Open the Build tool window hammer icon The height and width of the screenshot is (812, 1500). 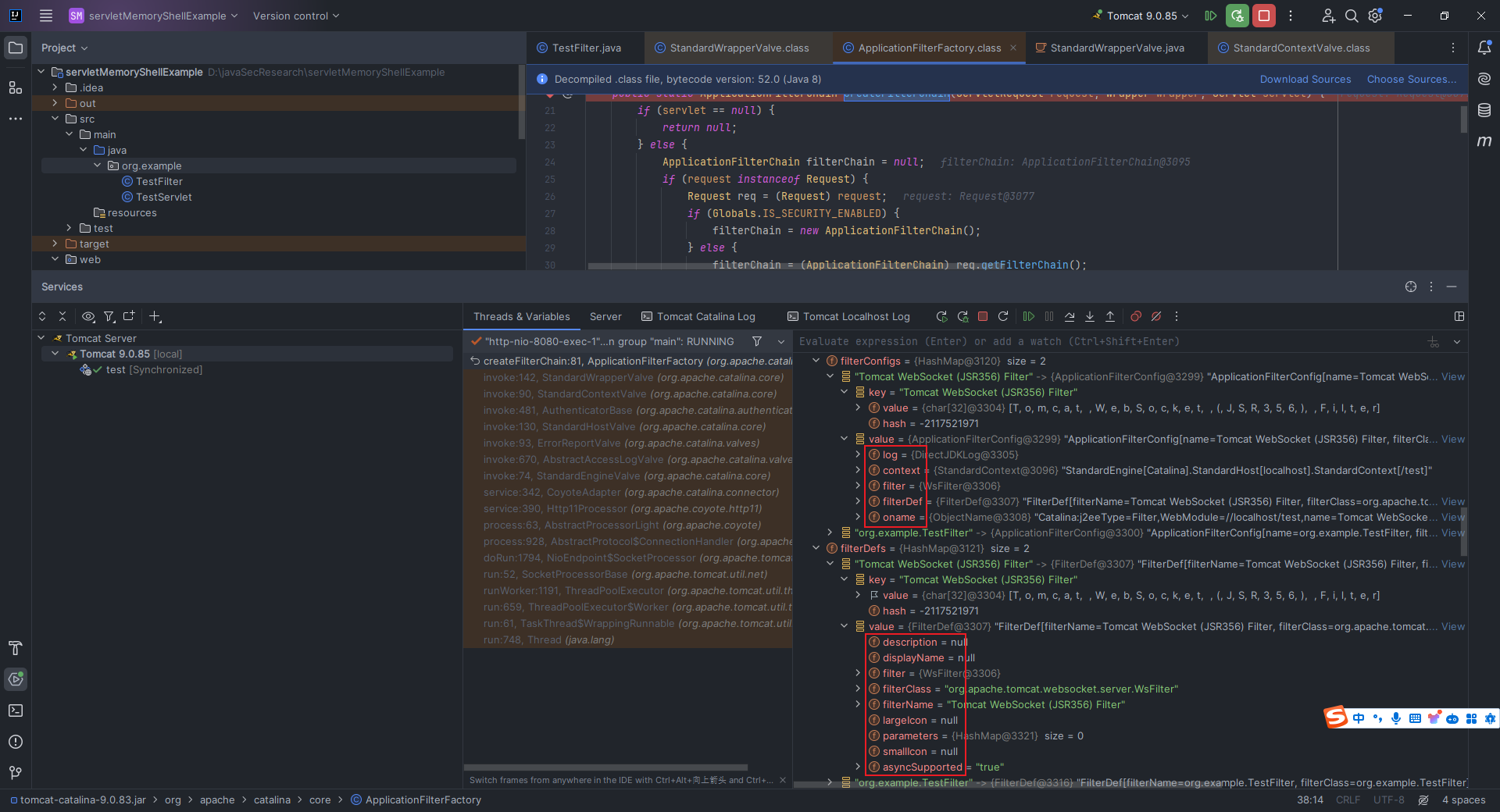16,648
